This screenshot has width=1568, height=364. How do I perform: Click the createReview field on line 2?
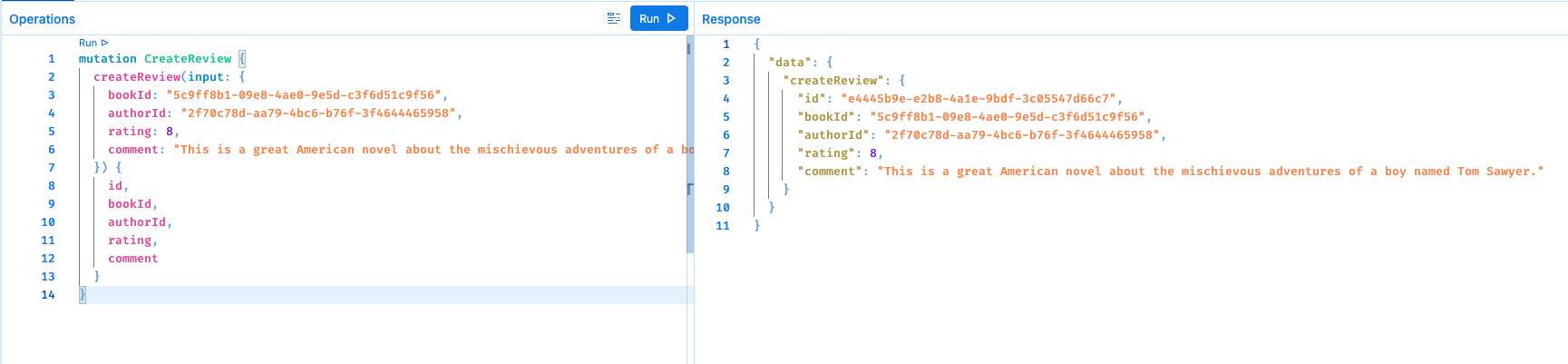[137, 77]
